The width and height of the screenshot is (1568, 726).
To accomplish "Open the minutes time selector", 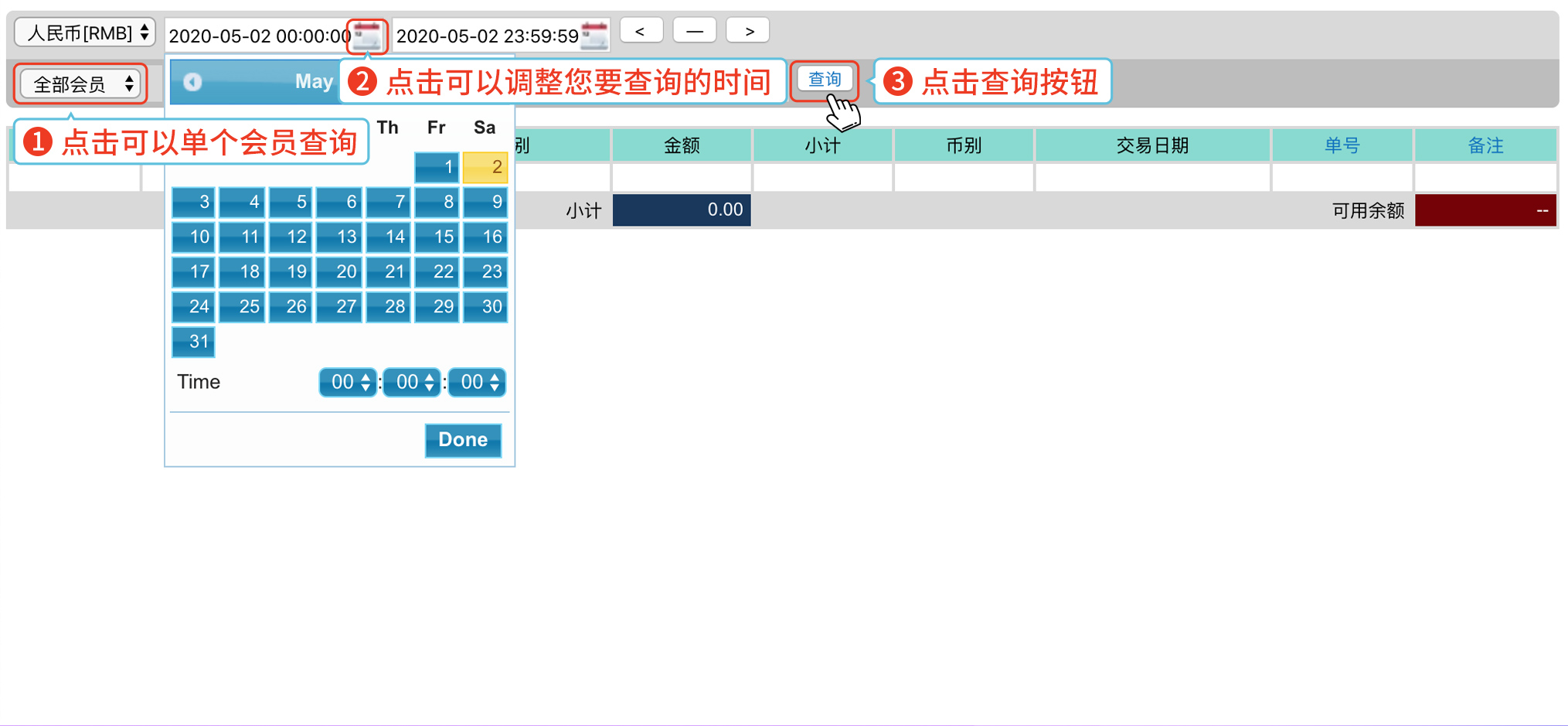I will click(413, 382).
